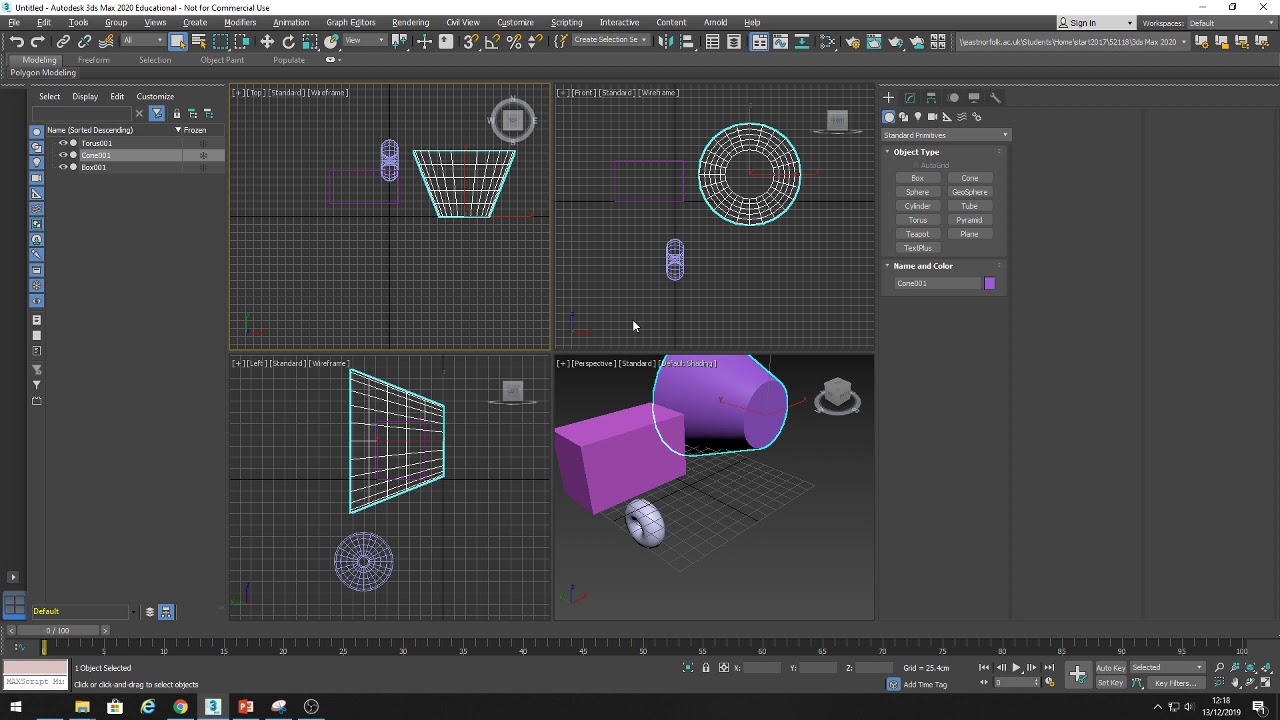Toggle visibility eye of Cone001

(63, 155)
